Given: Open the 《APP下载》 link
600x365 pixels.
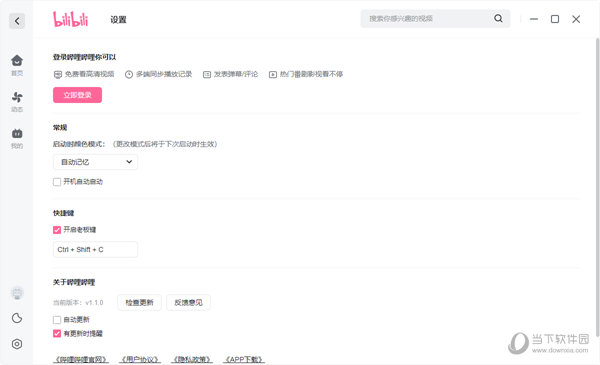Looking at the screenshot, I should pos(244,360).
